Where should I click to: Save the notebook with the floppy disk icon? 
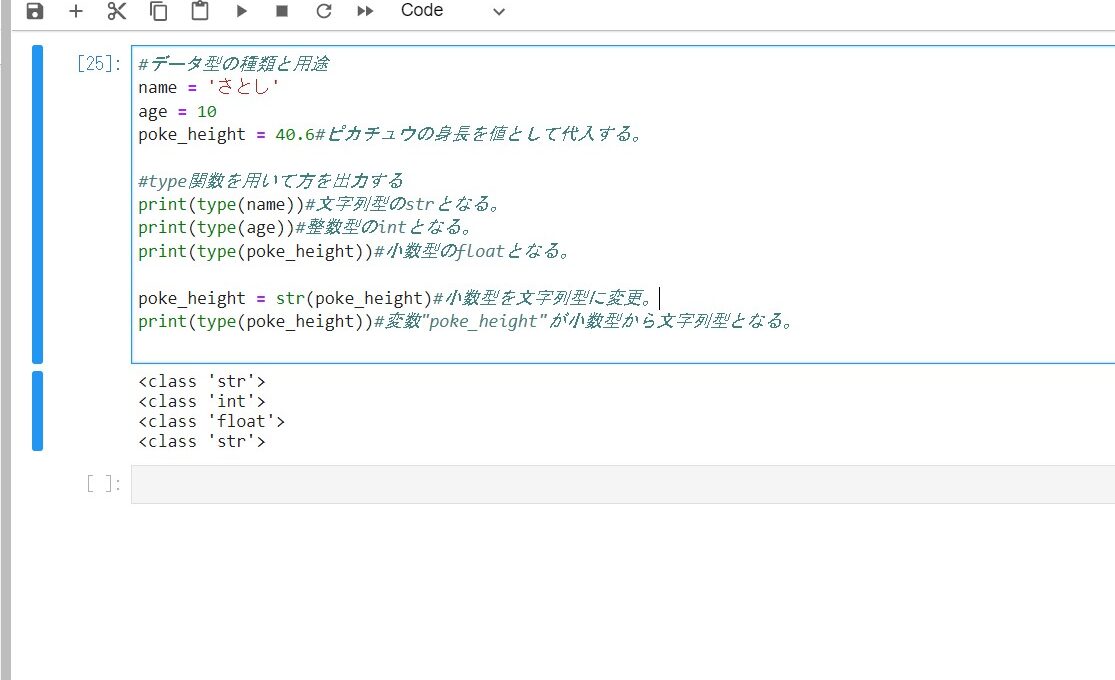(x=35, y=11)
